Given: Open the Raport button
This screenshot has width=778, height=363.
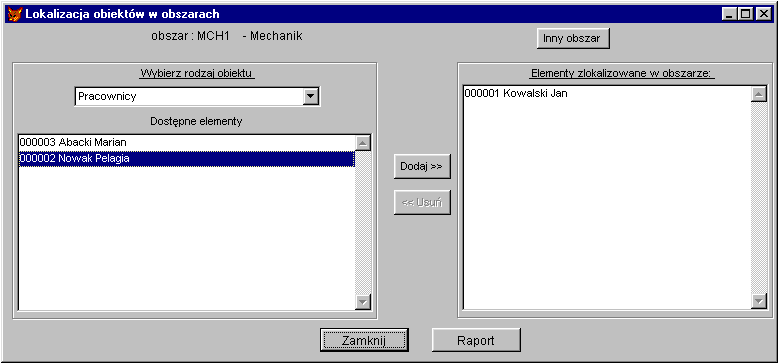Looking at the screenshot, I should pos(476,340).
